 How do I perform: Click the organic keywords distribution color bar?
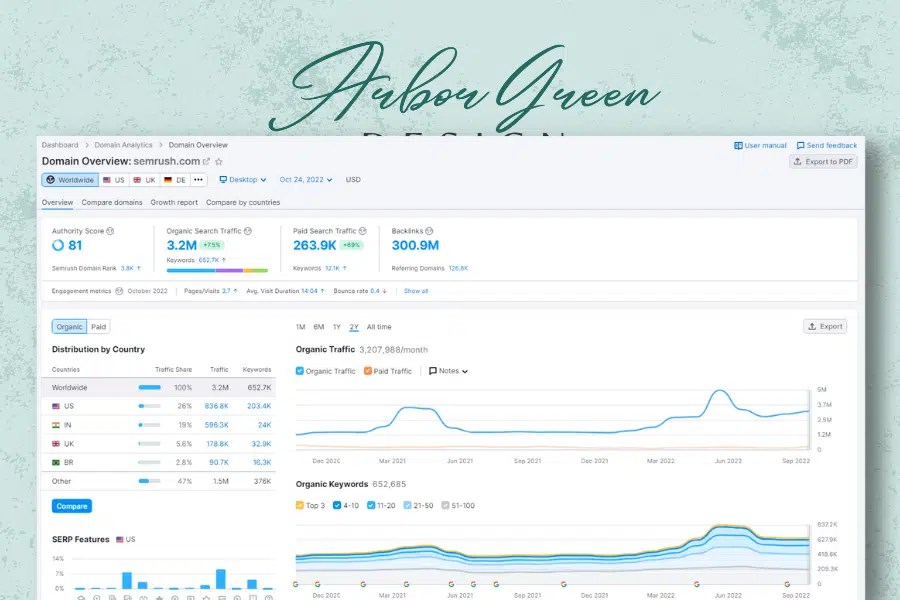point(217,270)
